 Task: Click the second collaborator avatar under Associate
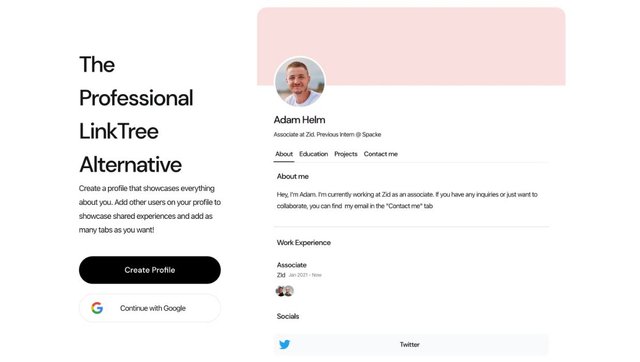[289, 291]
